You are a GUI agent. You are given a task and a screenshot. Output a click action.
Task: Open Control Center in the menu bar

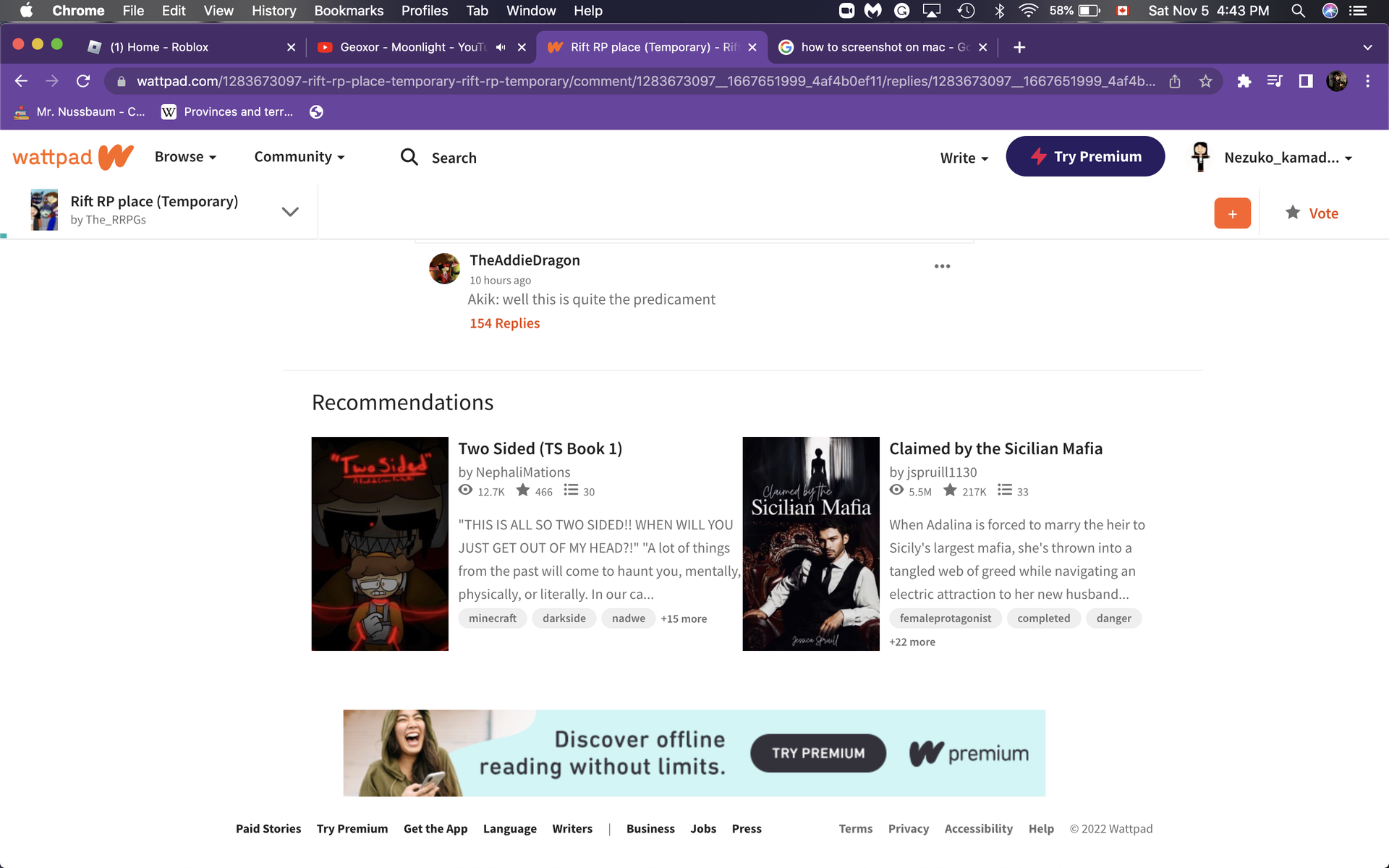1358,11
